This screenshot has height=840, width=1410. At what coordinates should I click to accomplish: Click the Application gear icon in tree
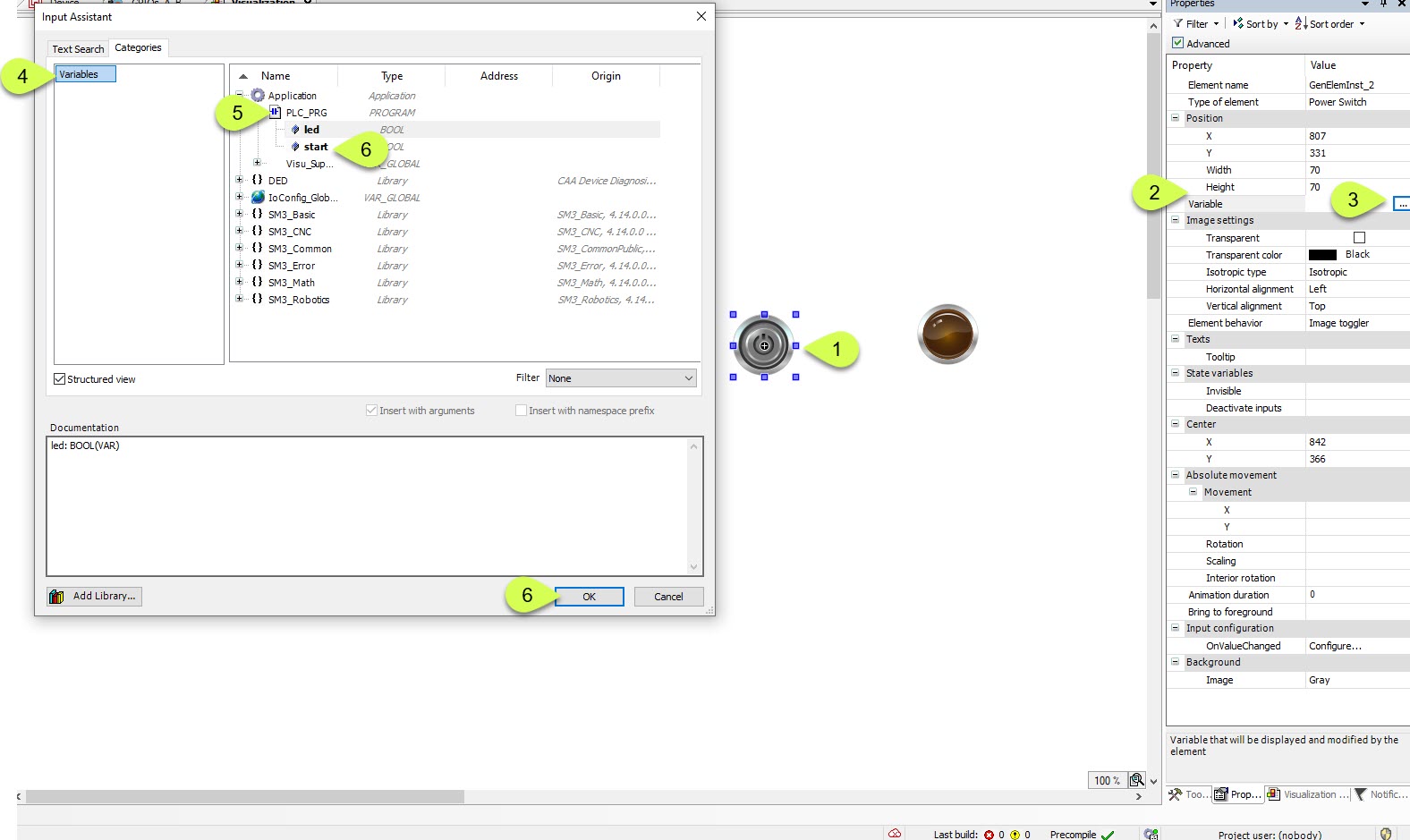click(258, 96)
